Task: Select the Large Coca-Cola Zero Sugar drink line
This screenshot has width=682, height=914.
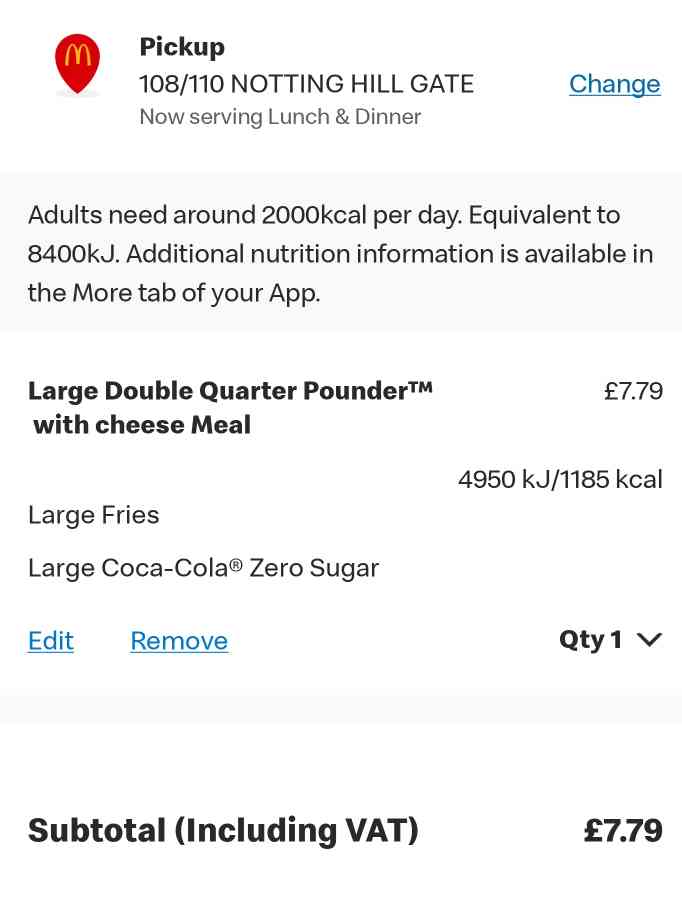Action: (203, 568)
